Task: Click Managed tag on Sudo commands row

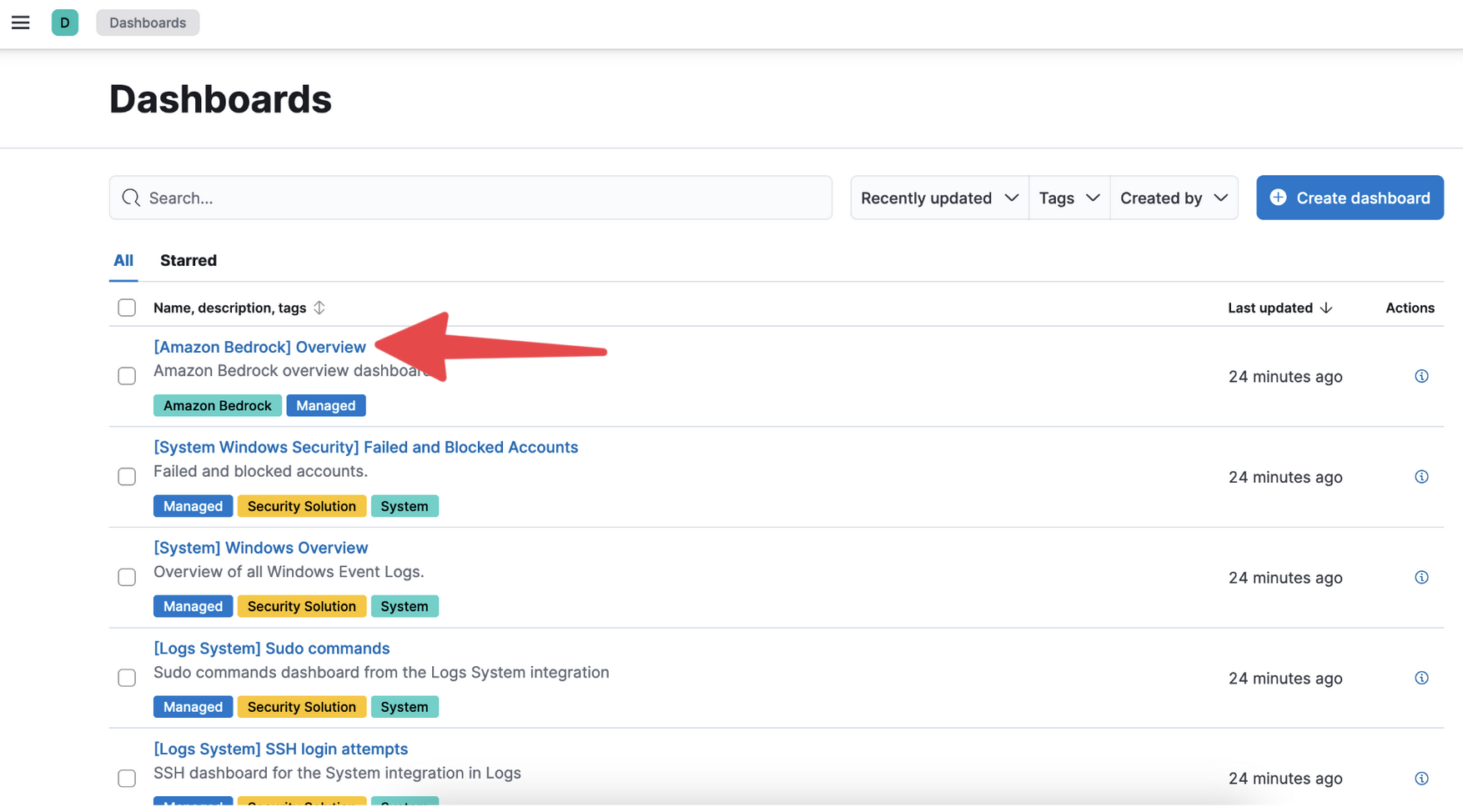Action: click(193, 707)
